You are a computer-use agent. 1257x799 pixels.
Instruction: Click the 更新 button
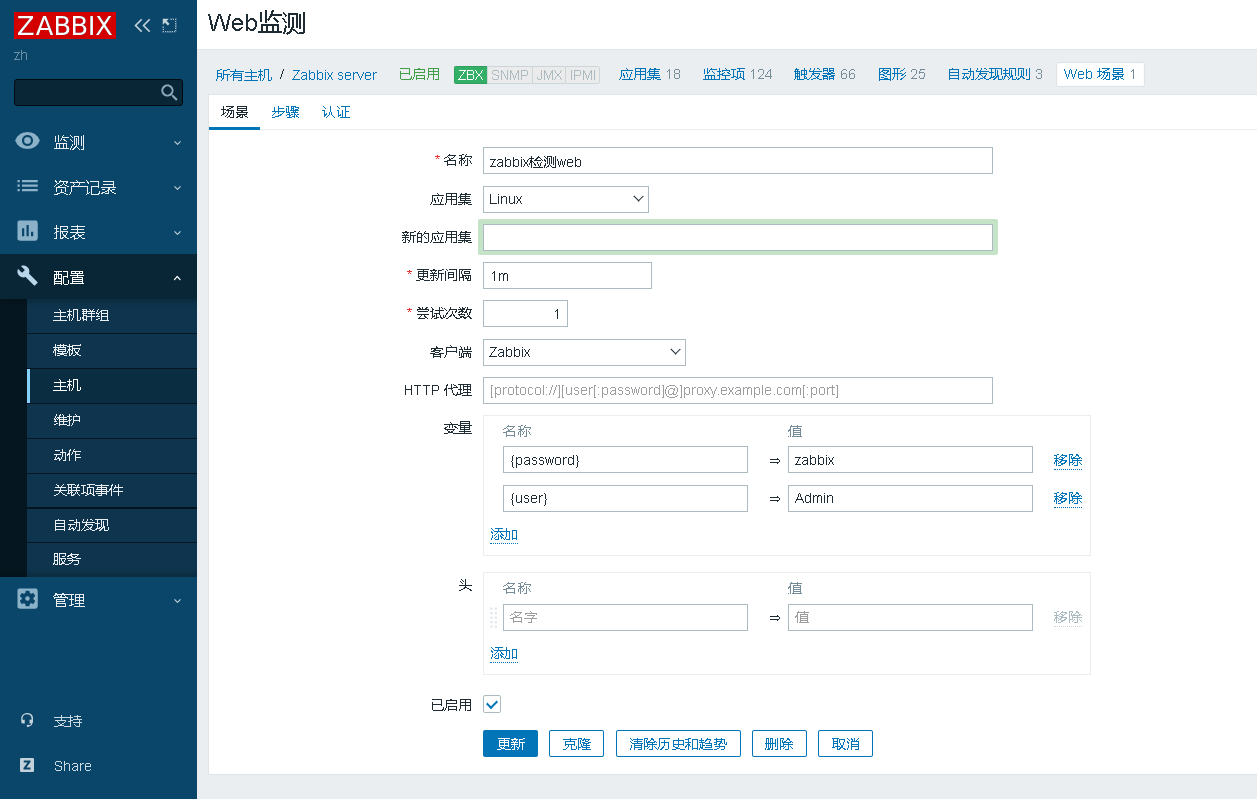[x=510, y=744]
